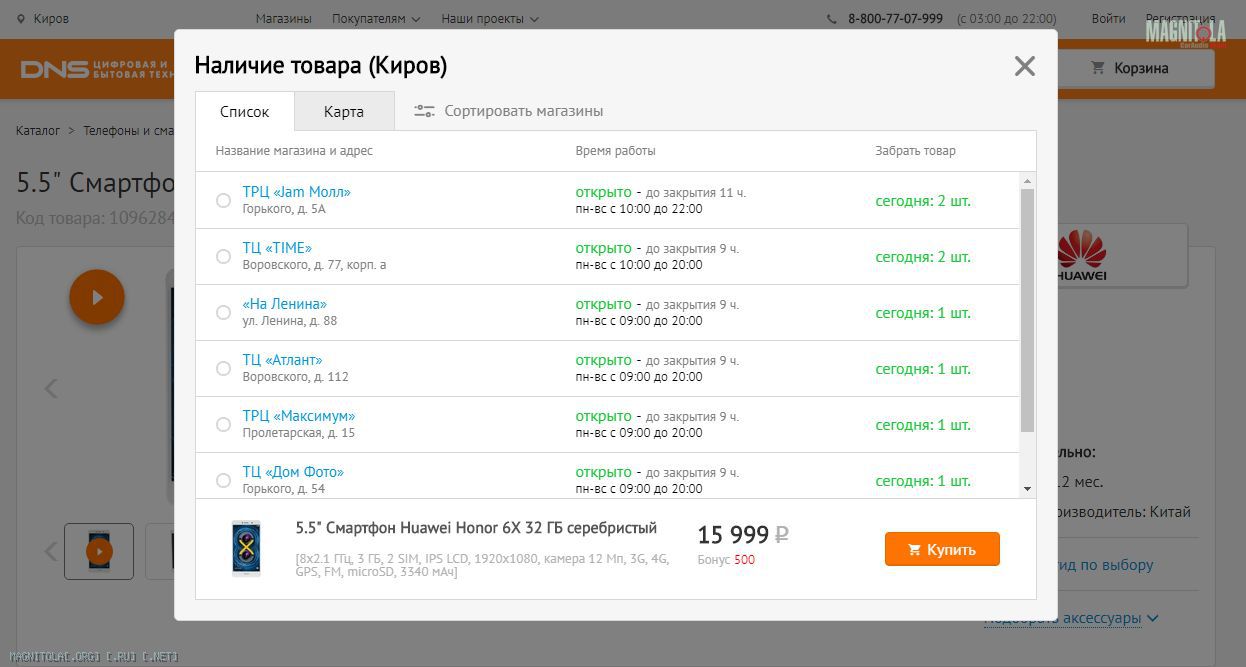This screenshot has height=667, width=1246.
Task: Click the scrollbar up arrow in store list
Action: click(1027, 181)
